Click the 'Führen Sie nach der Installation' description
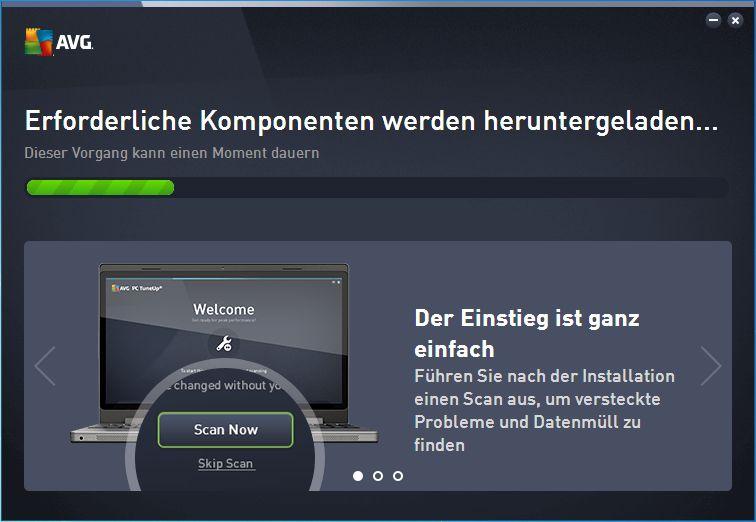The width and height of the screenshot is (756, 522). 544,410
